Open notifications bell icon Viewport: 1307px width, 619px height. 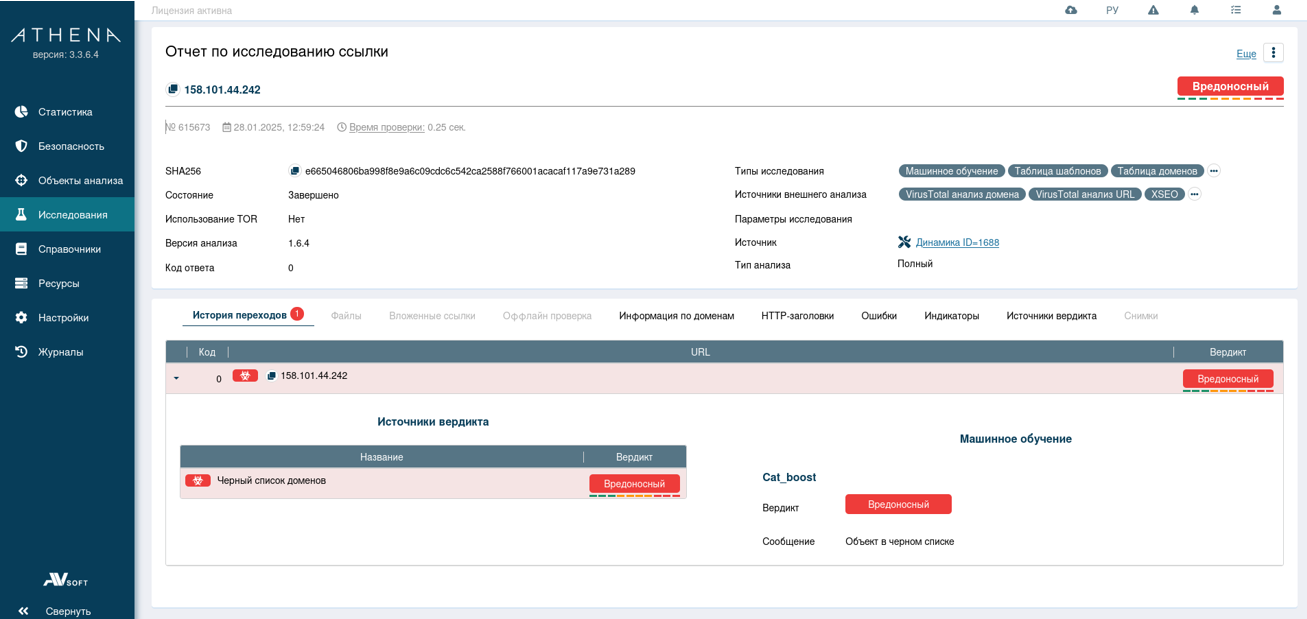(1194, 10)
